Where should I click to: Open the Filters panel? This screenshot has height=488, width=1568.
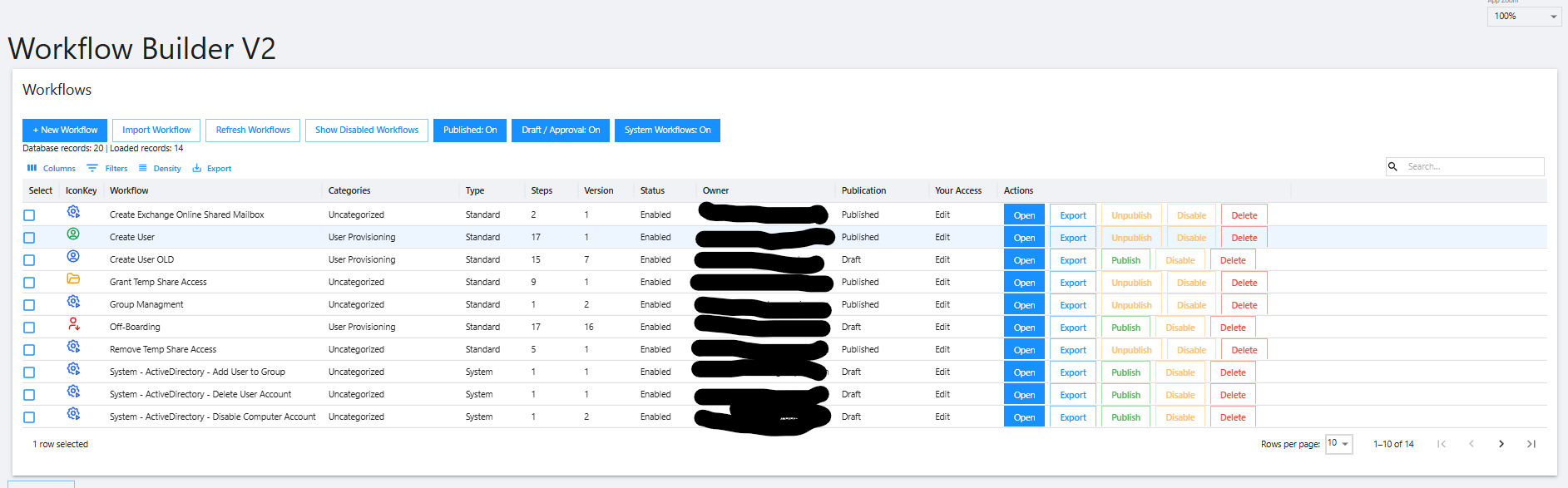point(107,168)
